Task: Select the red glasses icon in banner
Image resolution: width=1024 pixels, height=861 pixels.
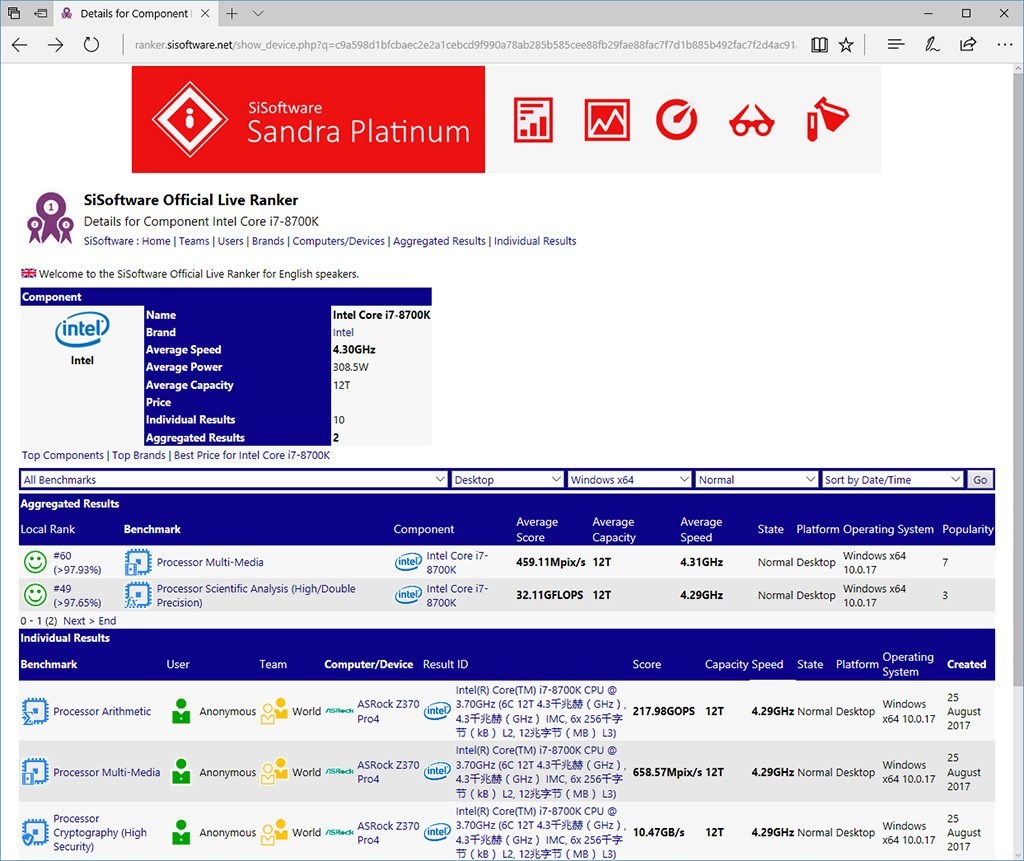Action: pyautogui.click(x=752, y=121)
